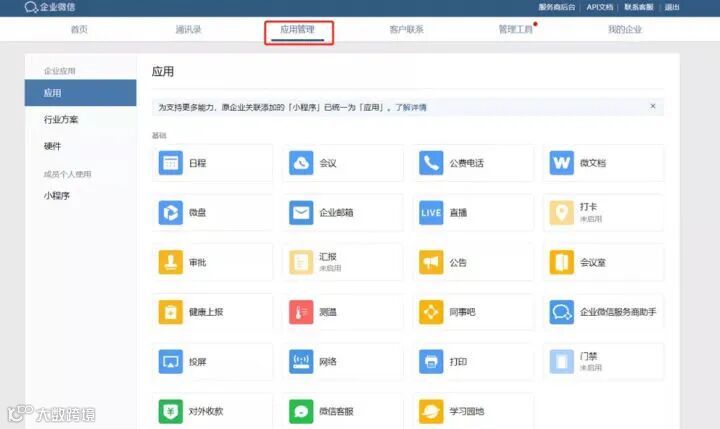Open the 我的企业 tab
The image size is (720, 429).
point(624,29)
